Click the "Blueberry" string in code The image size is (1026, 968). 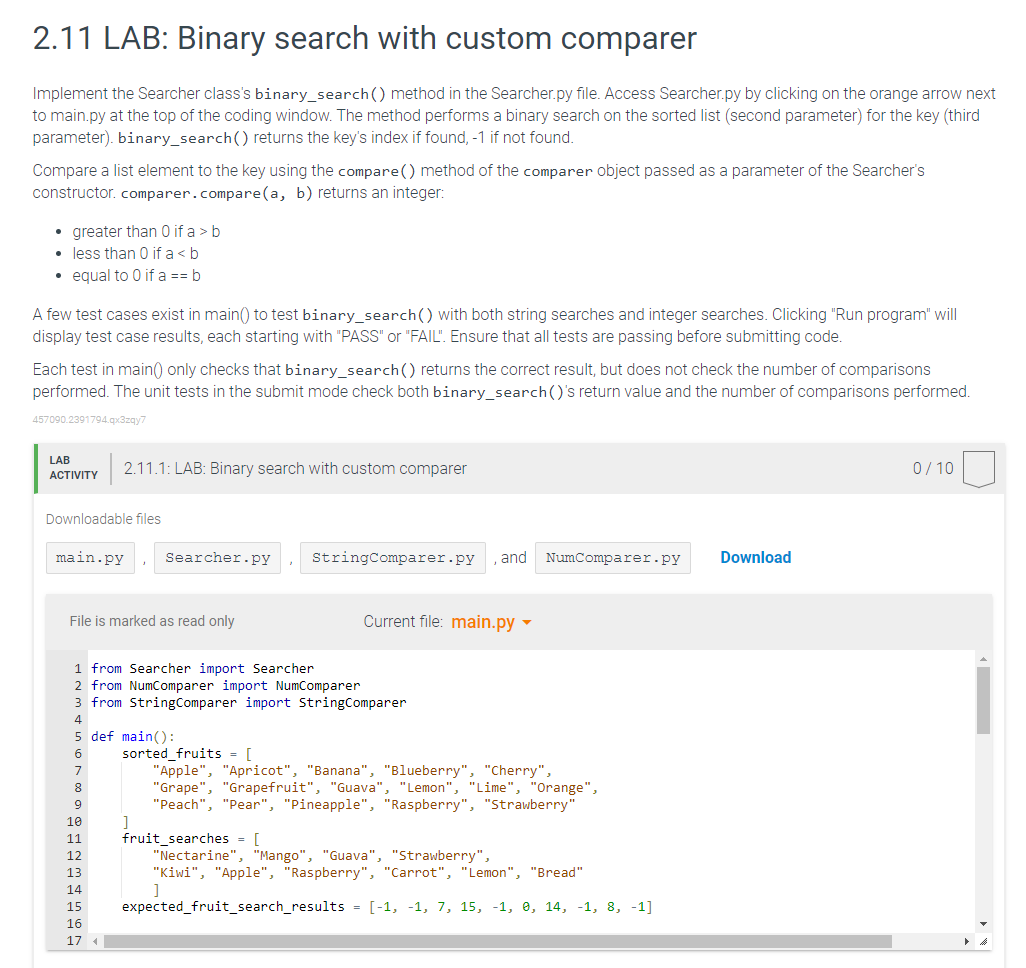(x=426, y=770)
